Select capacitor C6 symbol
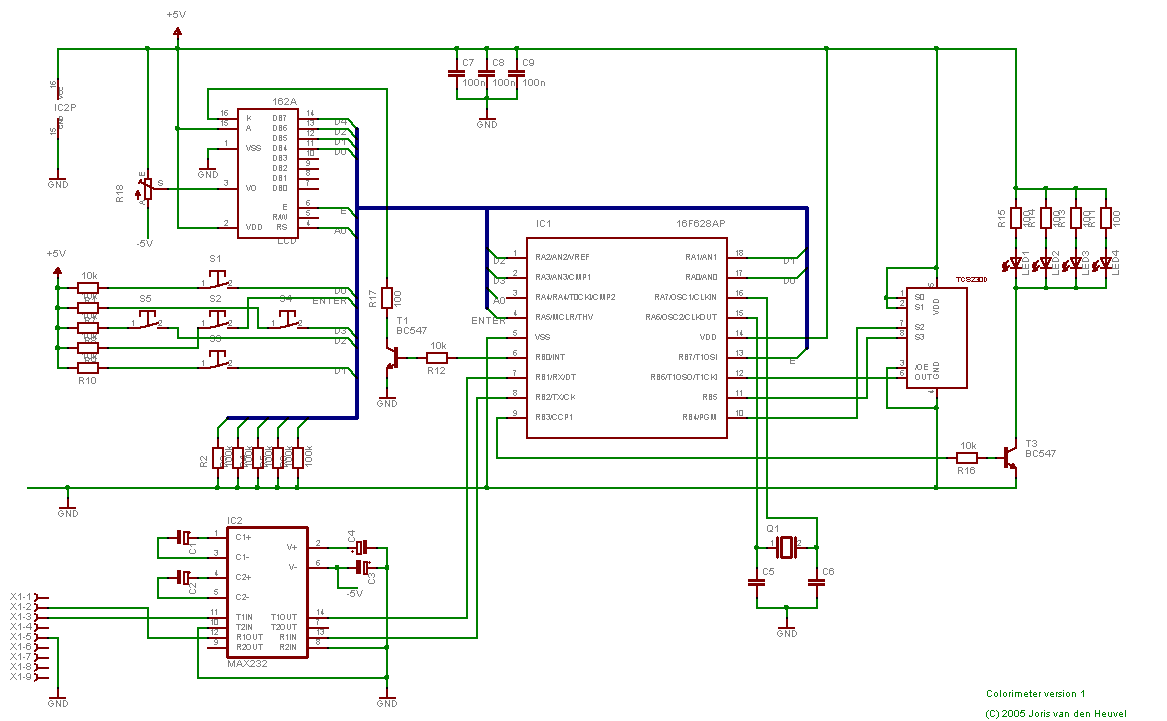 click(816, 582)
